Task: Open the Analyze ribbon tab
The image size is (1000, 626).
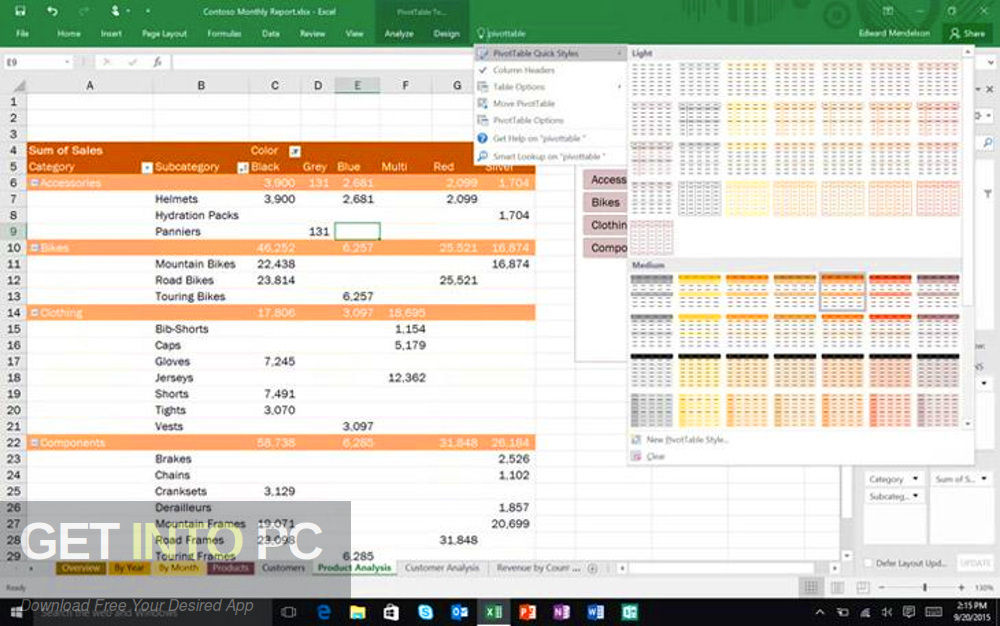Action: pos(398,33)
